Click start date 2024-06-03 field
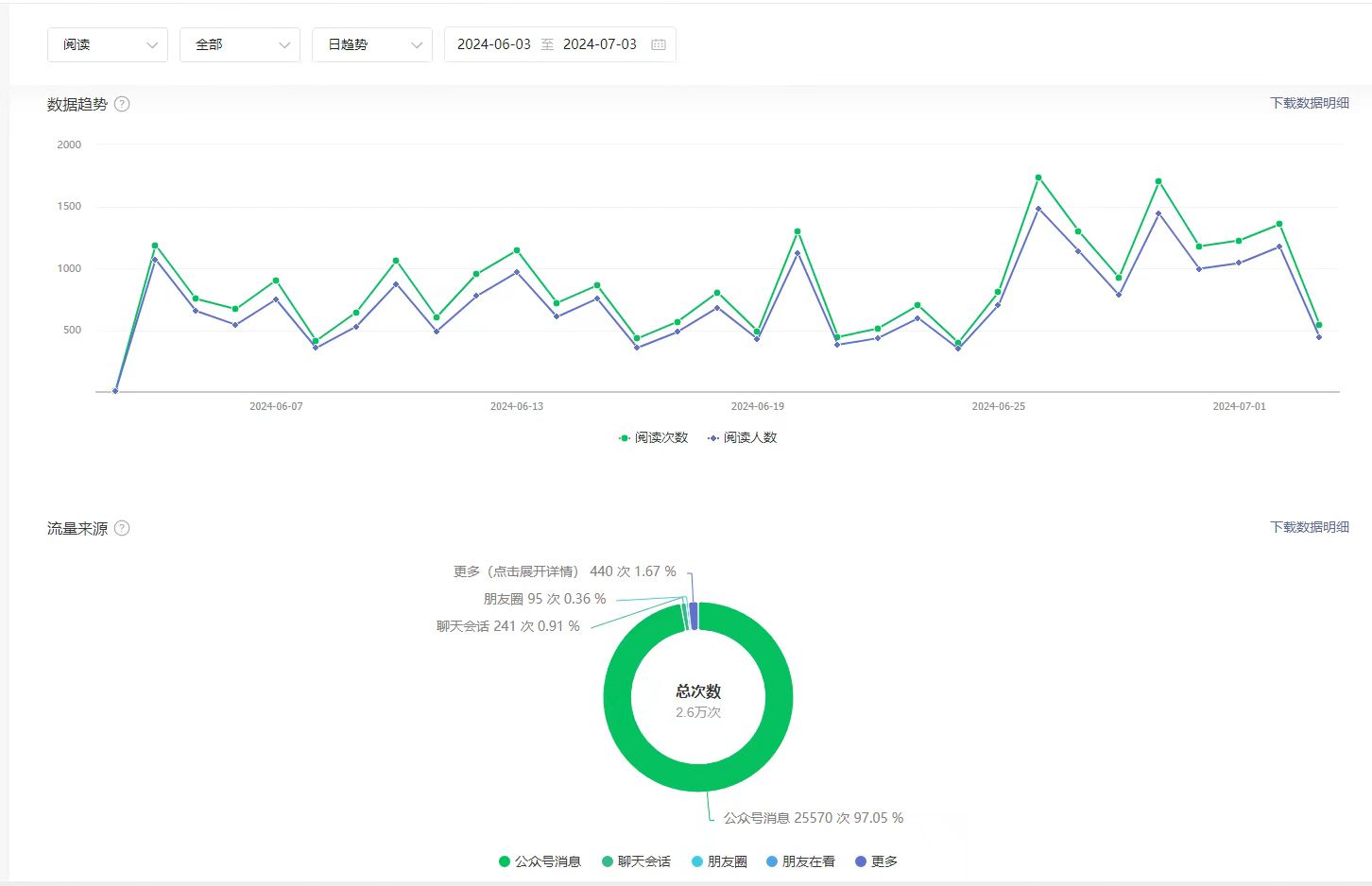Viewport: 1372px width, 886px height. [493, 44]
